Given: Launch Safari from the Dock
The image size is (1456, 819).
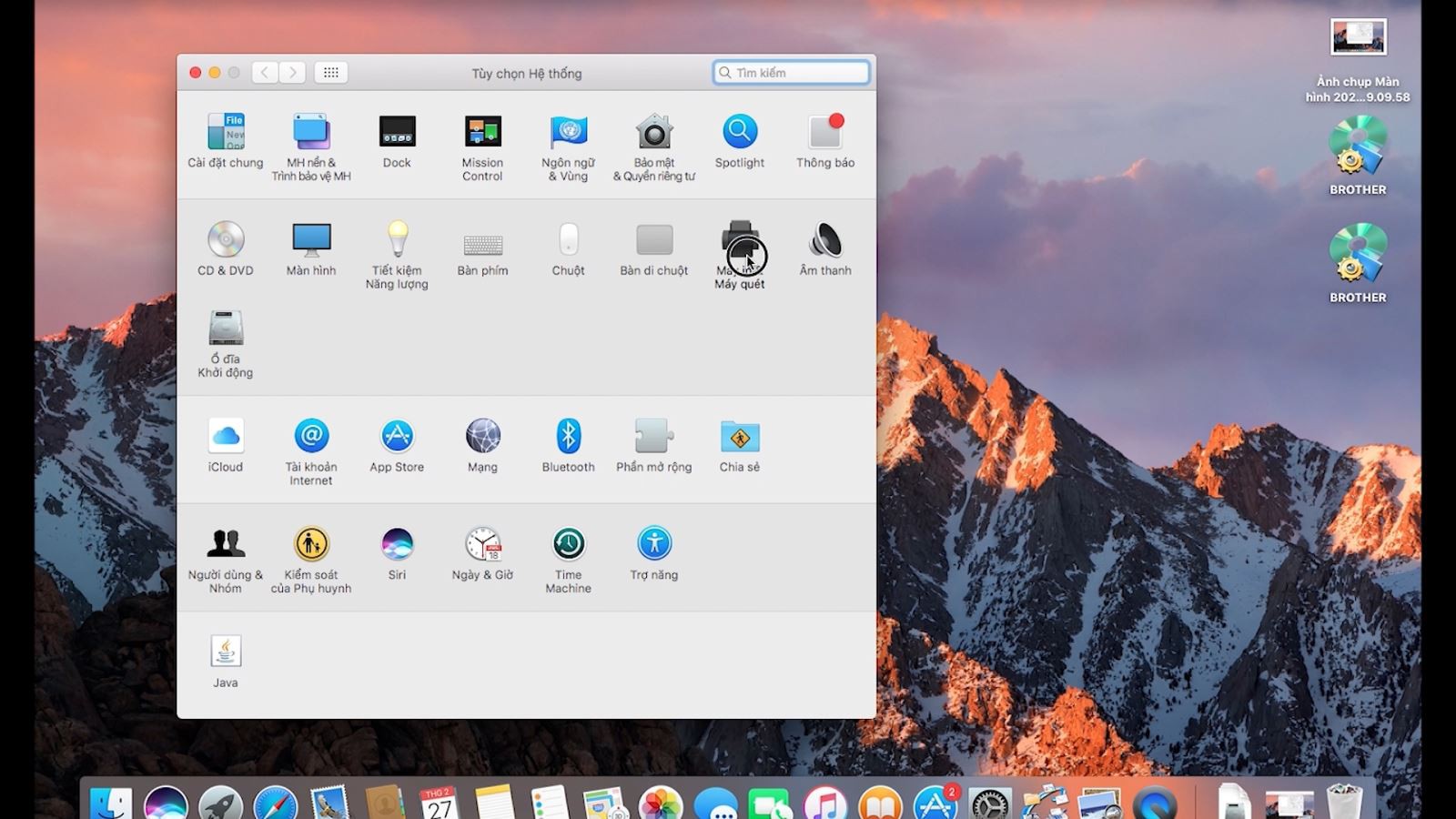Looking at the screenshot, I should [275, 803].
